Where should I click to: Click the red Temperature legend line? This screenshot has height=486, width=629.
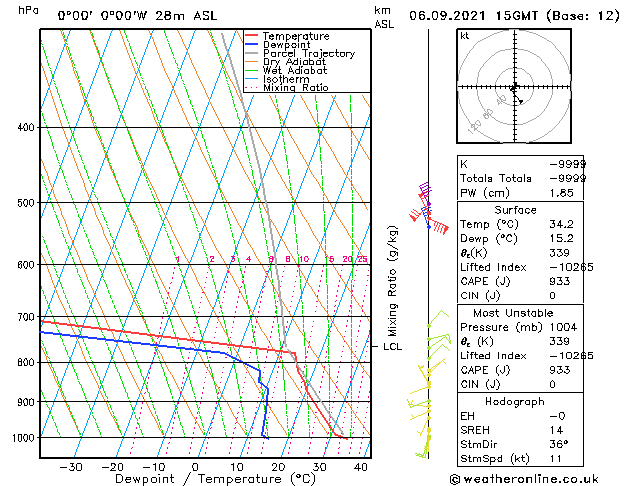(251, 36)
